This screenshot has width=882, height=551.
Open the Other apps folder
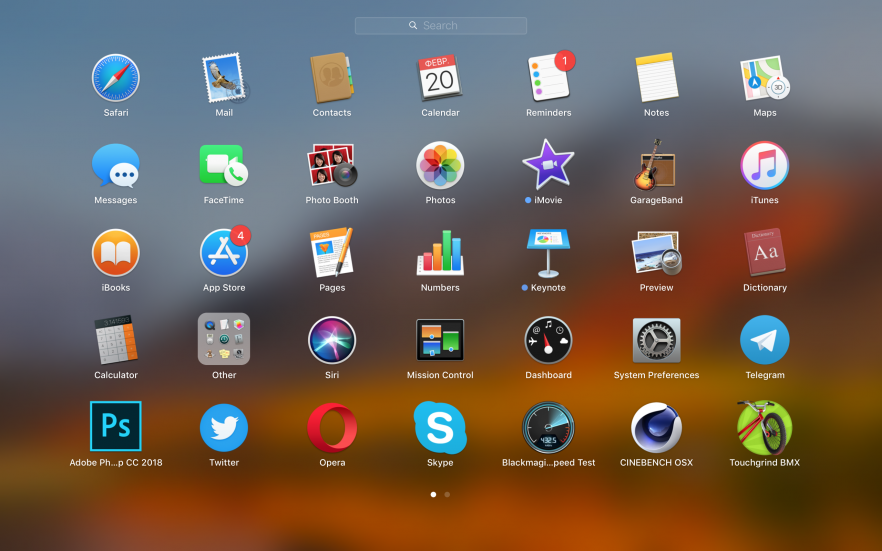pos(224,339)
